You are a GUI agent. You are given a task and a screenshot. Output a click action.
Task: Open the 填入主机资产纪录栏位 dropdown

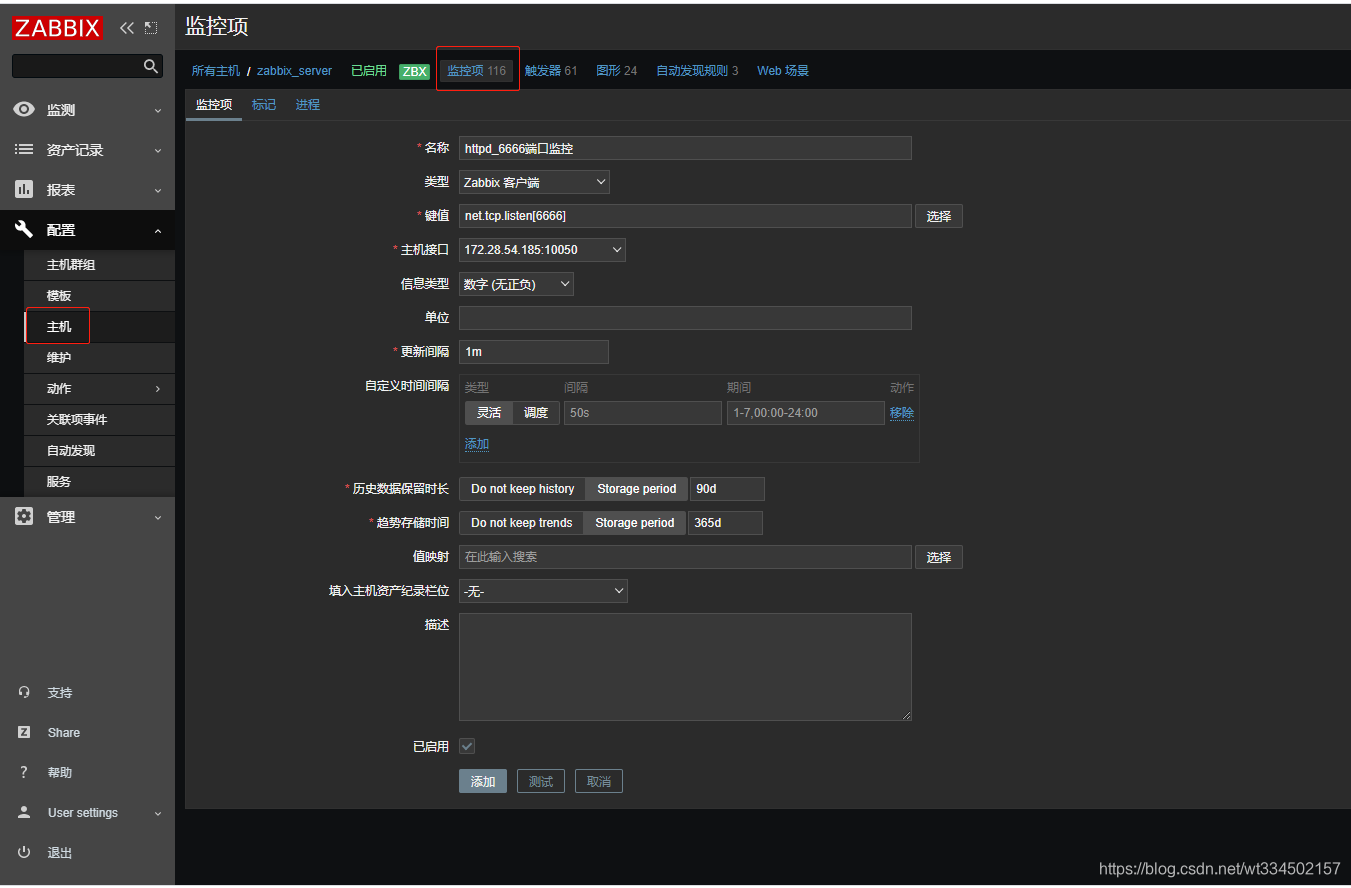543,591
